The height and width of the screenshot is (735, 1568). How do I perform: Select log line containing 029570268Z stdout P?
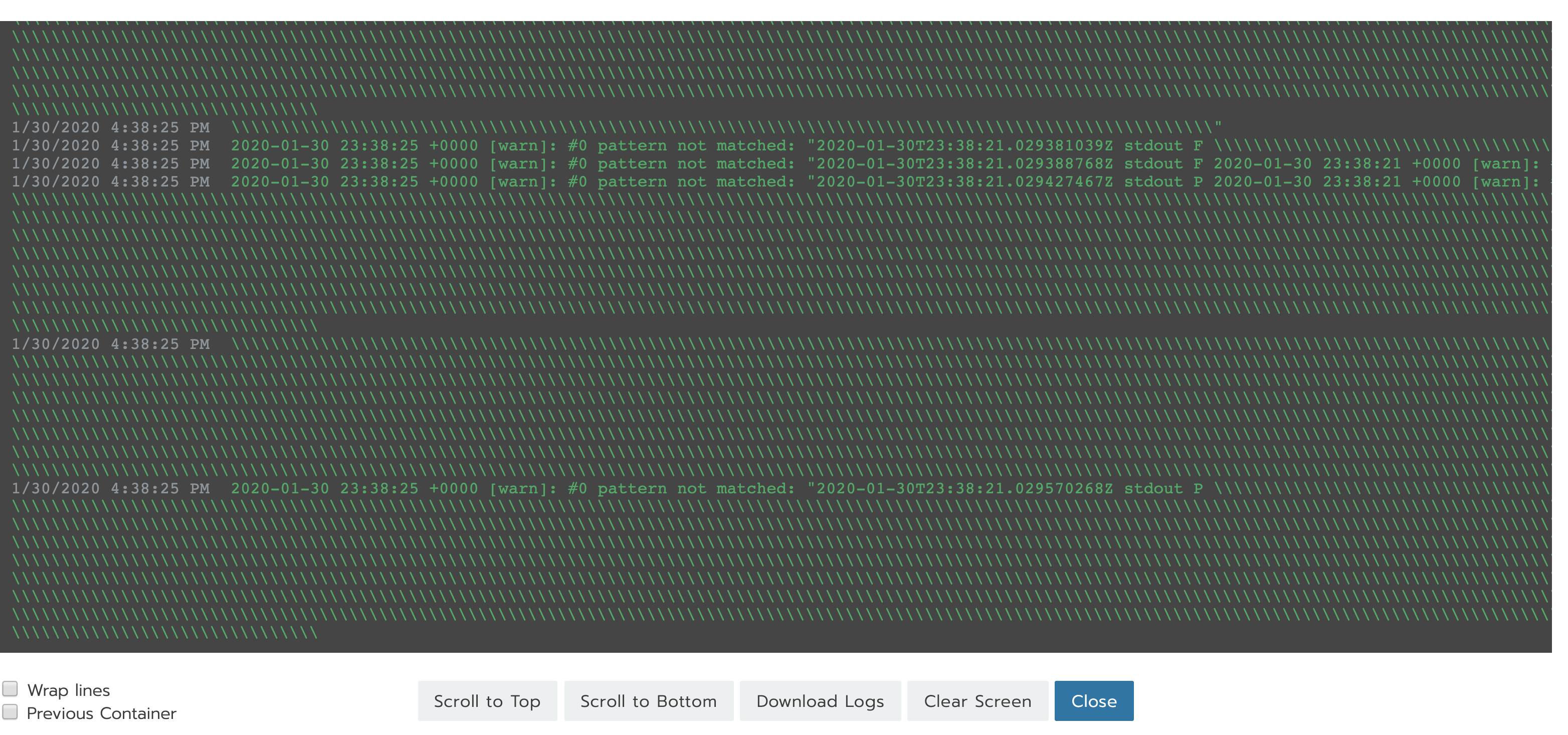[780, 489]
